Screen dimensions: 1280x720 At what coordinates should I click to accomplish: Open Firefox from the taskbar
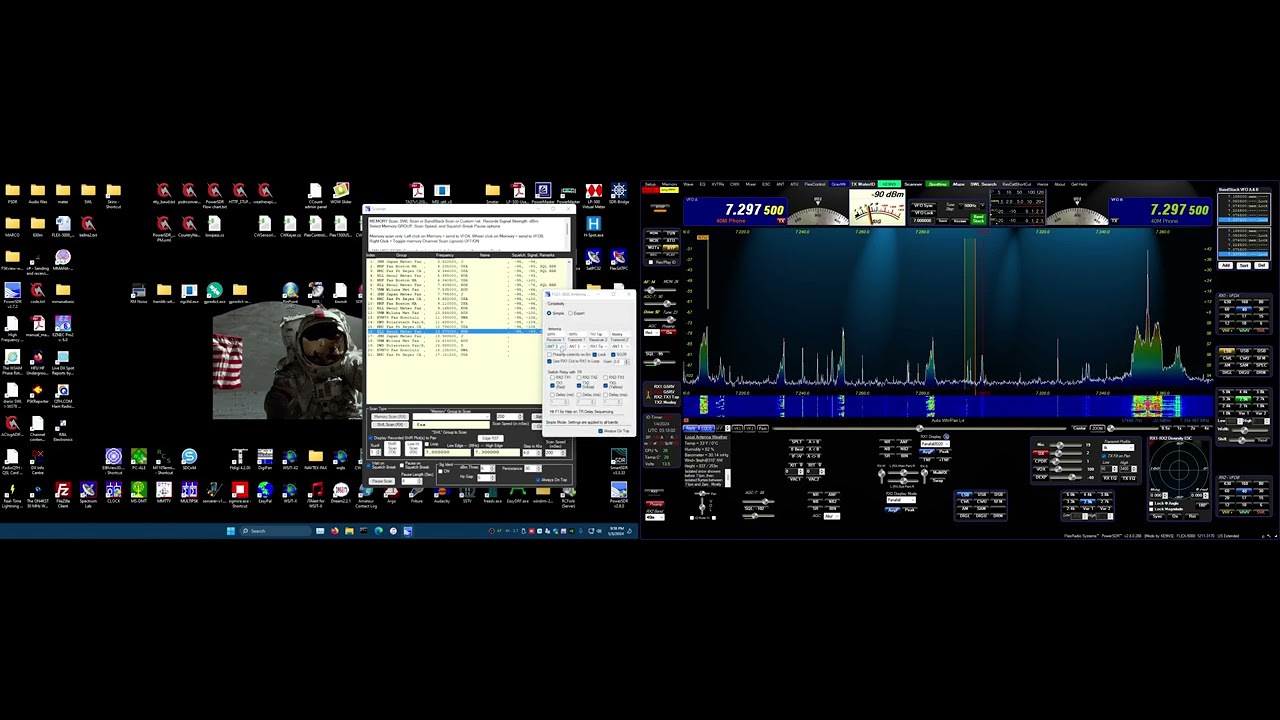pyautogui.click(x=335, y=531)
